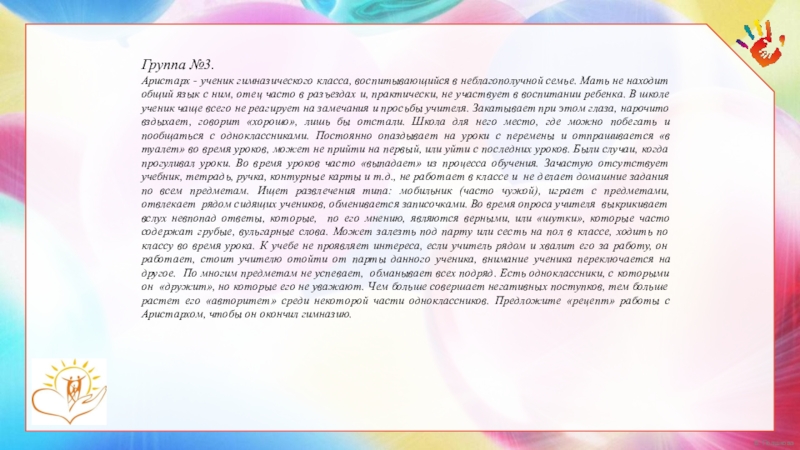Click the words "Закатывает при этом глаза"

tap(544, 108)
